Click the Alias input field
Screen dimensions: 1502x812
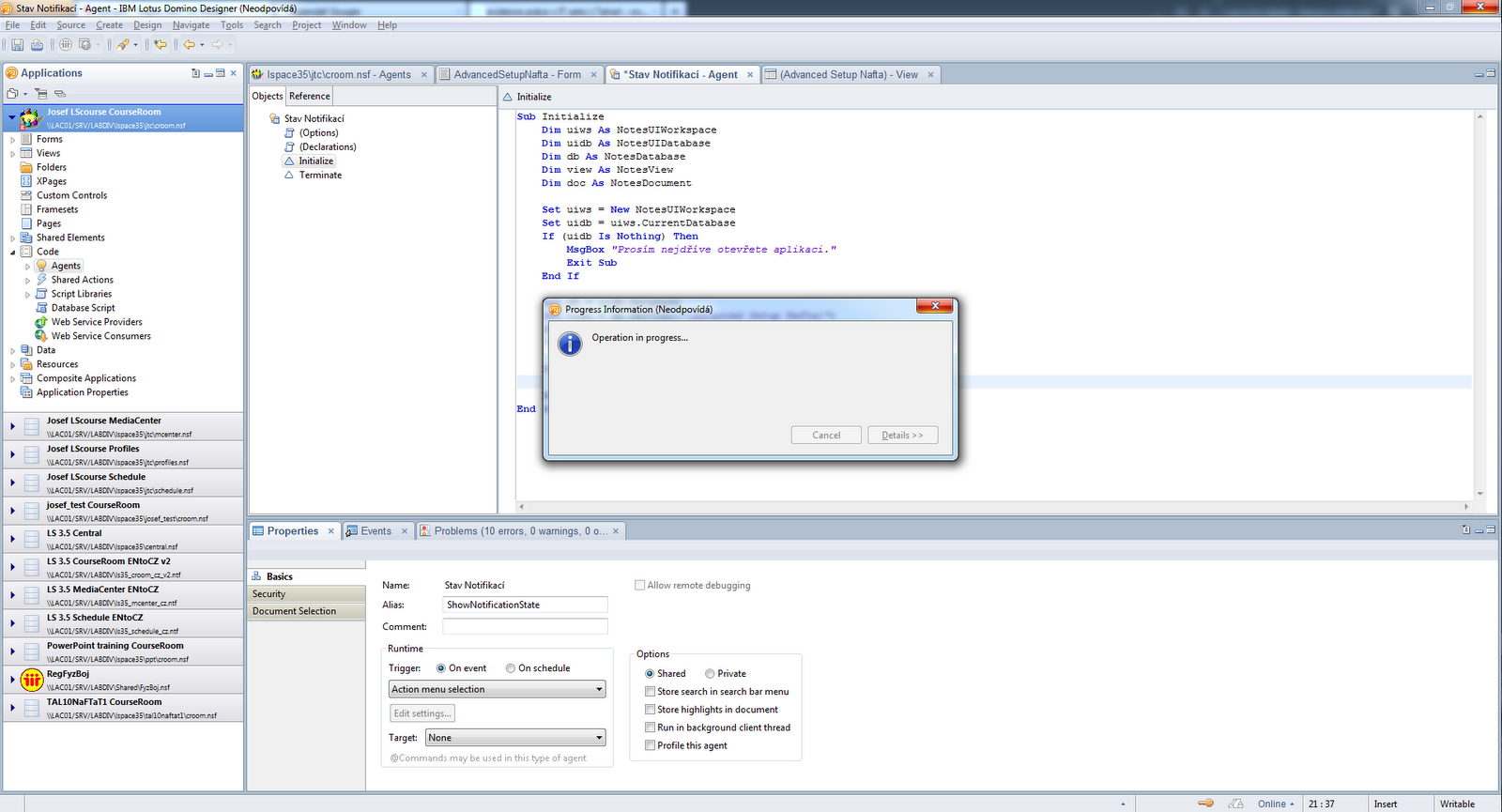[525, 605]
